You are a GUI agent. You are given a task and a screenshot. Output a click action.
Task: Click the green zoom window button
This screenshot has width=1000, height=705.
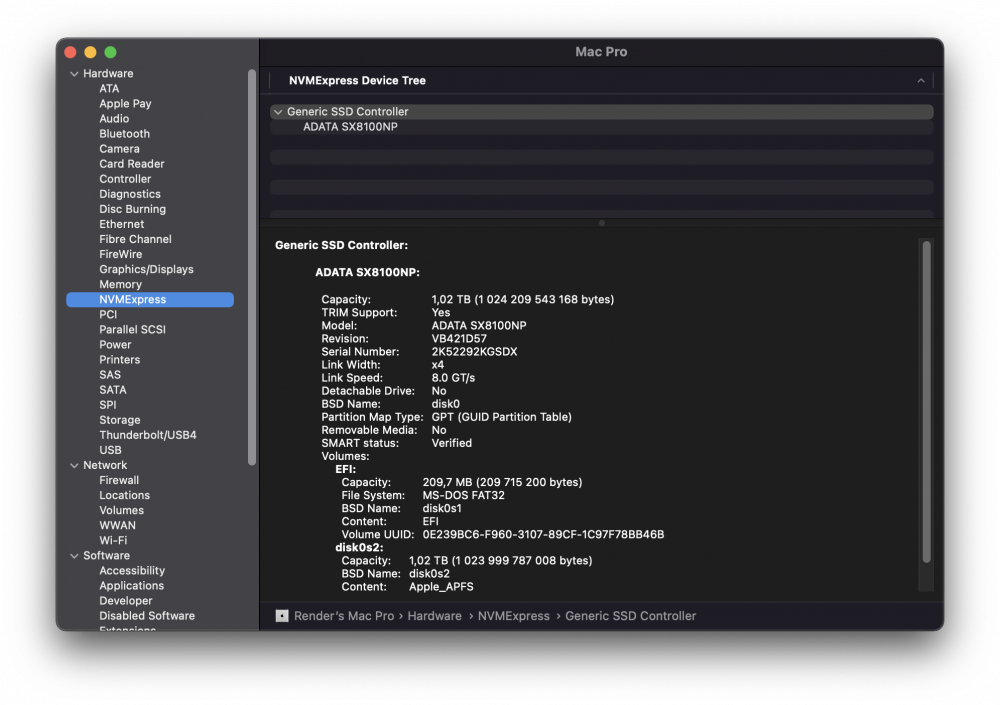click(x=110, y=52)
